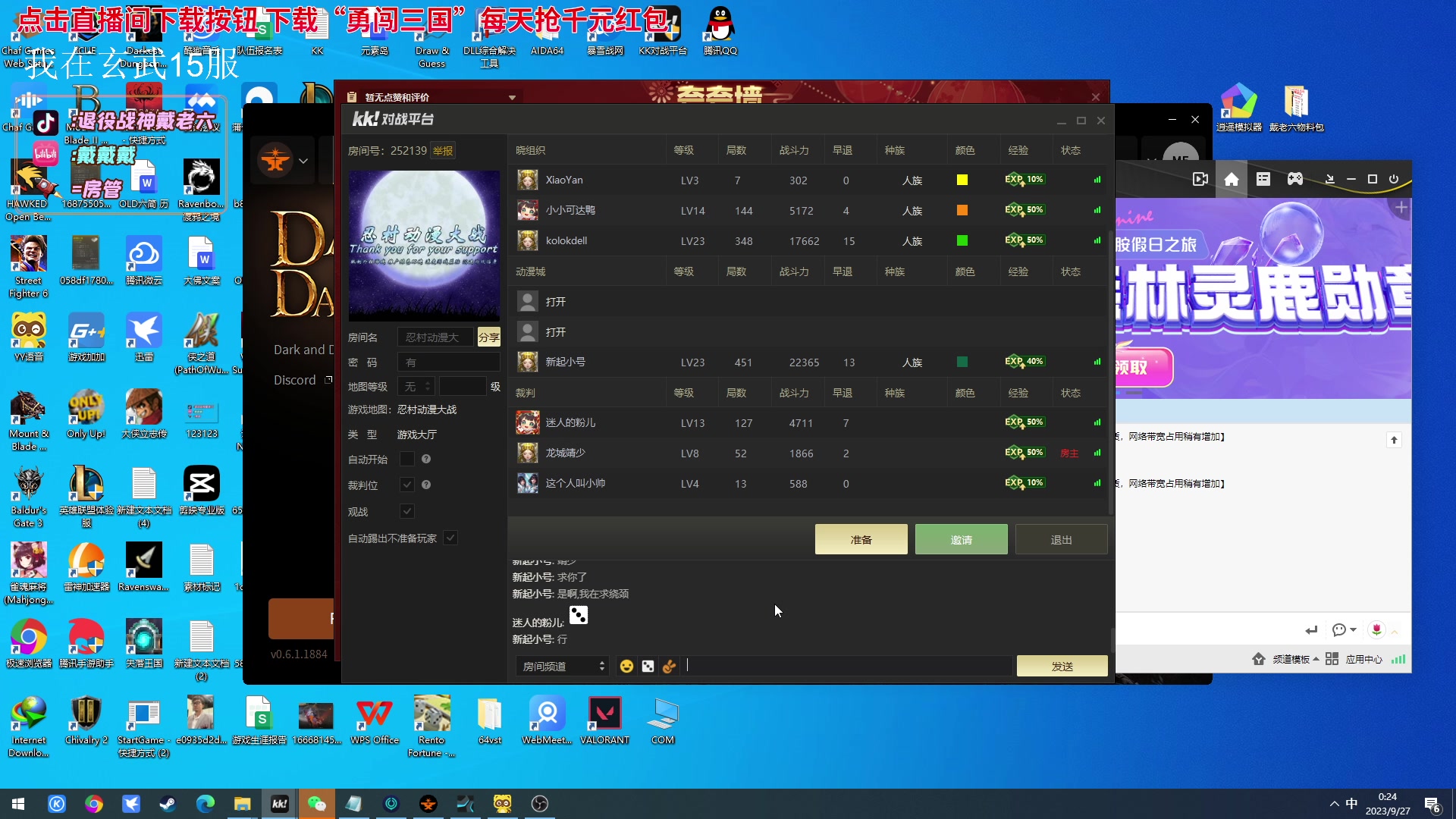The image size is (1456, 819).
Task: Open the notification center in taskbar
Action: [x=1432, y=805]
